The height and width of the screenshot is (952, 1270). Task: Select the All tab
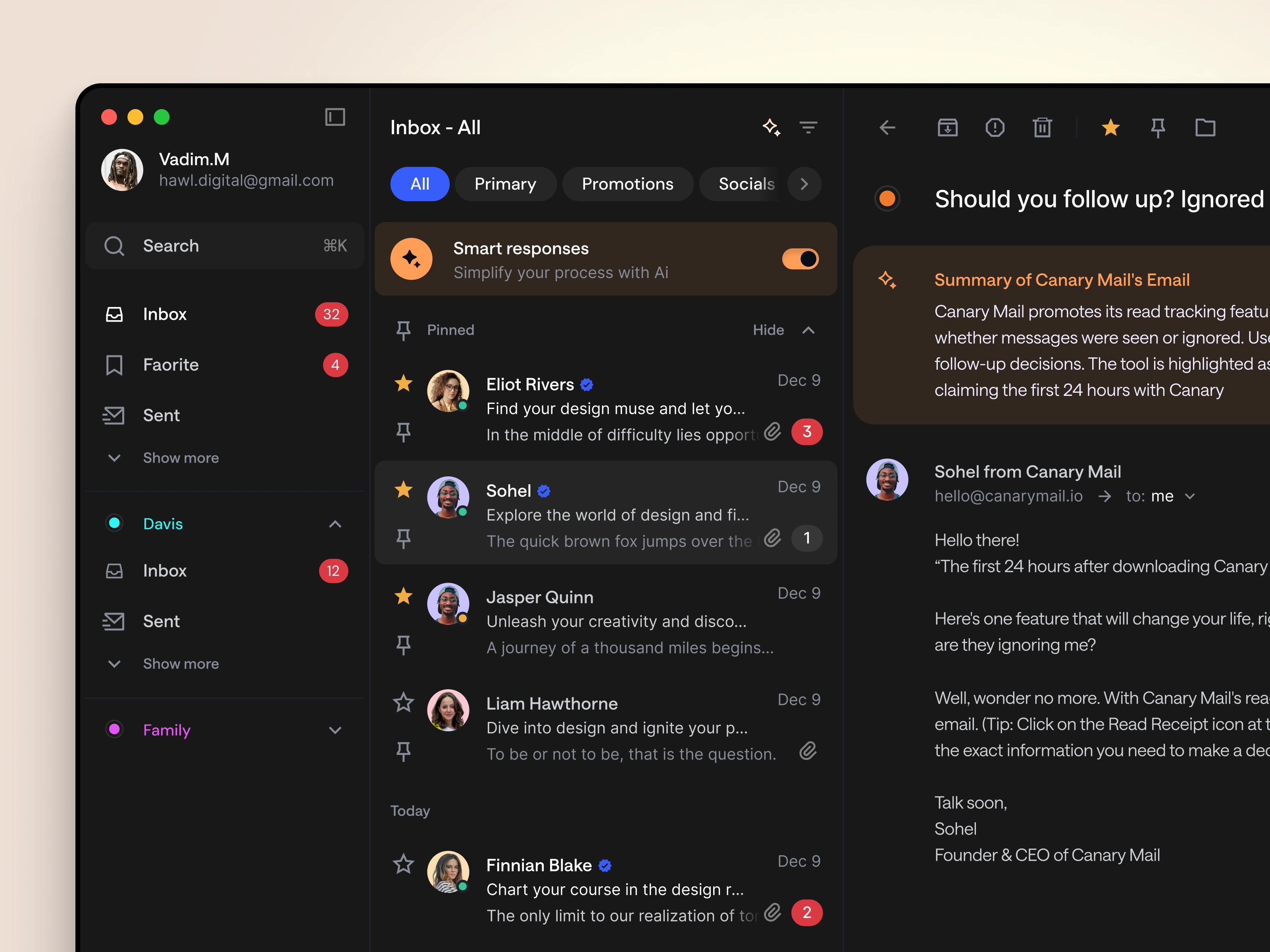point(420,184)
